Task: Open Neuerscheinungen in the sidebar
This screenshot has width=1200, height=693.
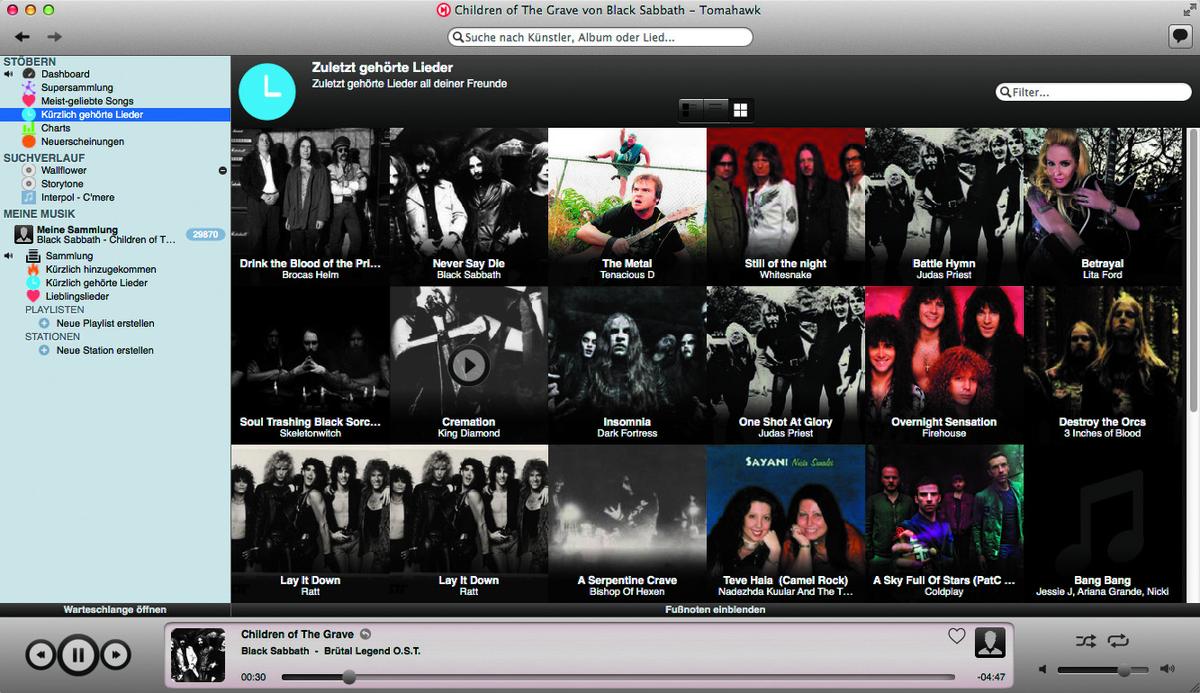Action: [82, 142]
